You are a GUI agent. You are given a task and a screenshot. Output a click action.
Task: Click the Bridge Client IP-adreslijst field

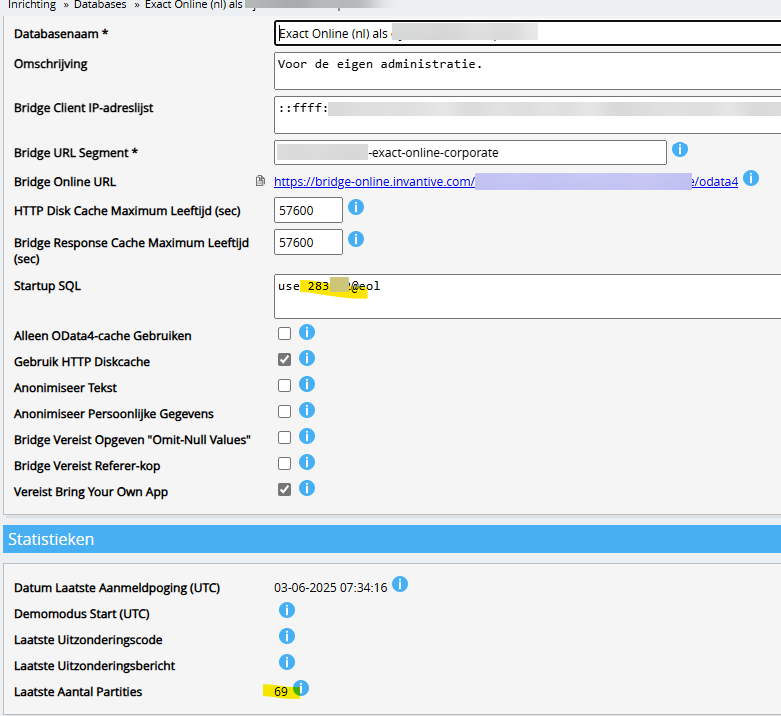click(527, 115)
